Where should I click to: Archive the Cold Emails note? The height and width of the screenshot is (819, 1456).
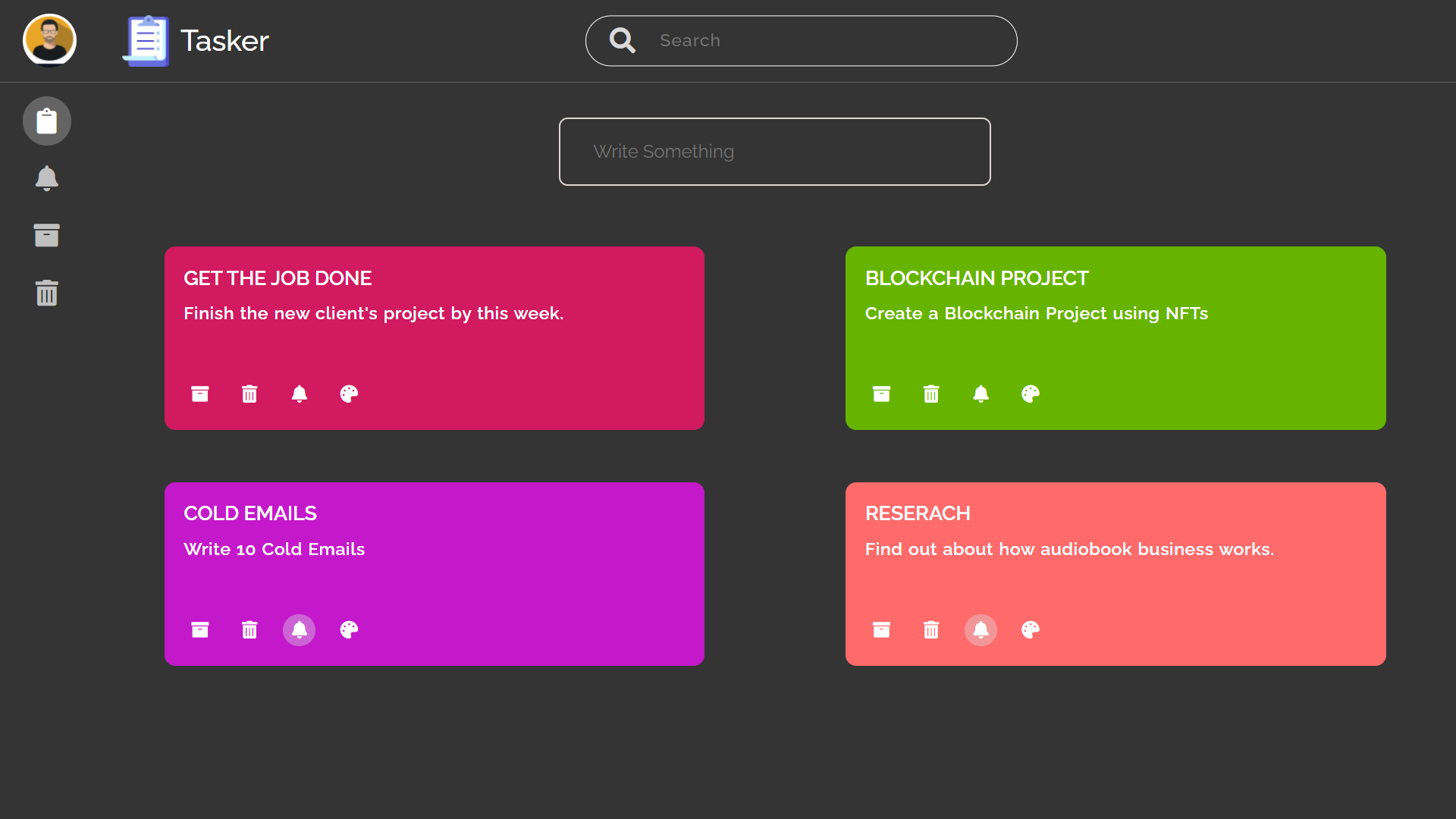coord(200,629)
